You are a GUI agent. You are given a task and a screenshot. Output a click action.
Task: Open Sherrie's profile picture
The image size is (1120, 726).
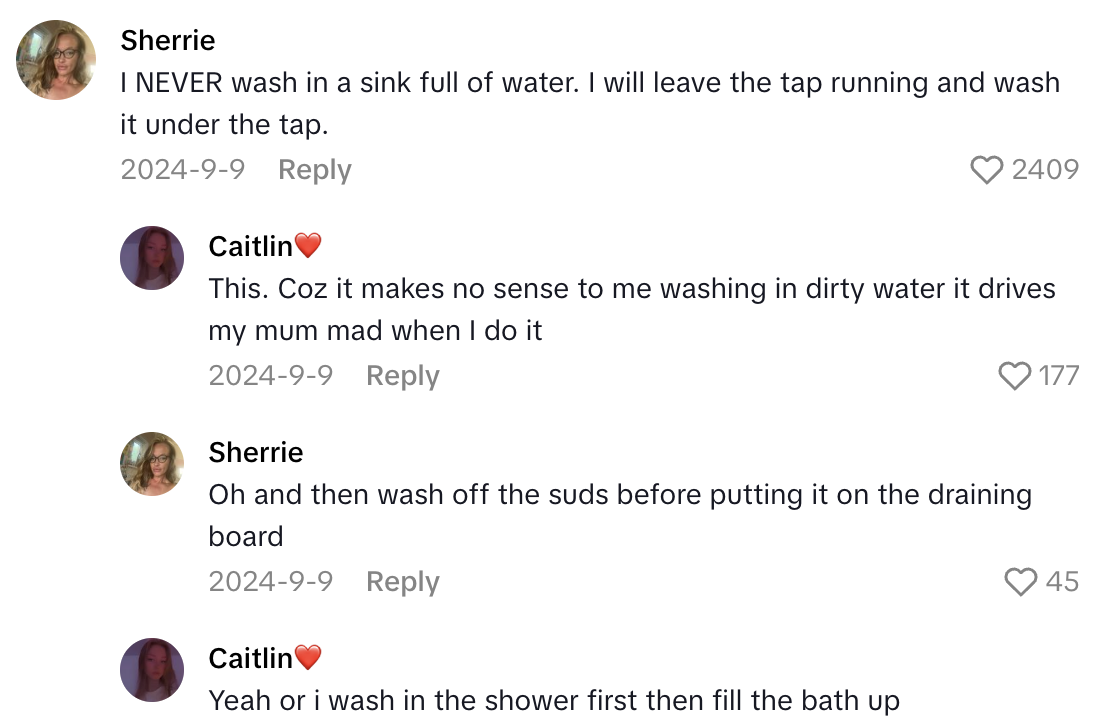pos(56,60)
